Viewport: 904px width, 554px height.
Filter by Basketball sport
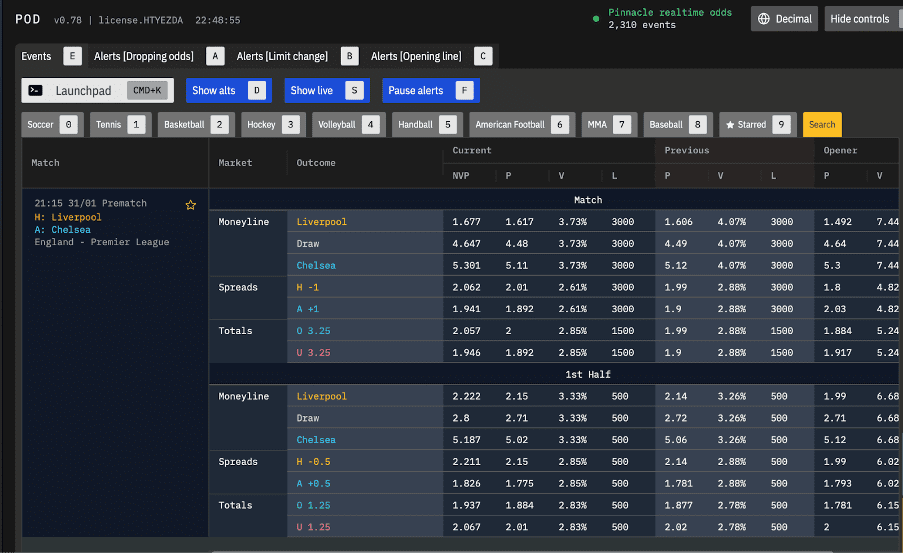tap(196, 125)
